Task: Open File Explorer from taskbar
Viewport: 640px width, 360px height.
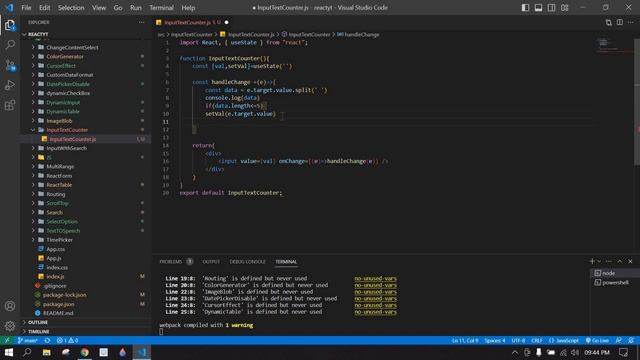Action: pyautogui.click(x=47, y=352)
